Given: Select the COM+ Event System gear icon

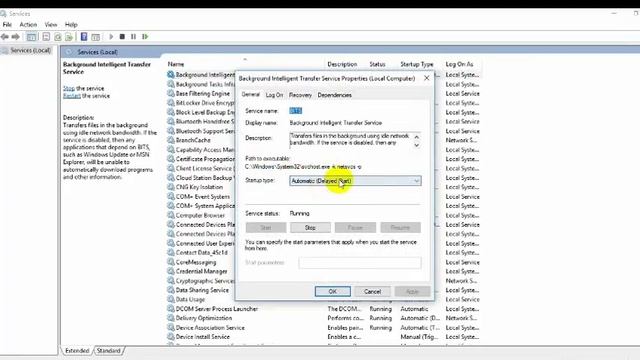Looking at the screenshot, I should coord(171,196).
